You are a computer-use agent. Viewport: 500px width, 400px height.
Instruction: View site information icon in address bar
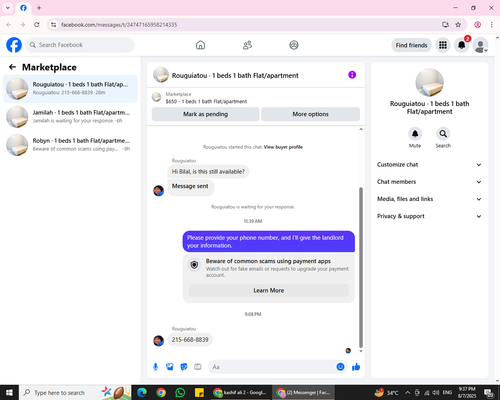click(53, 25)
